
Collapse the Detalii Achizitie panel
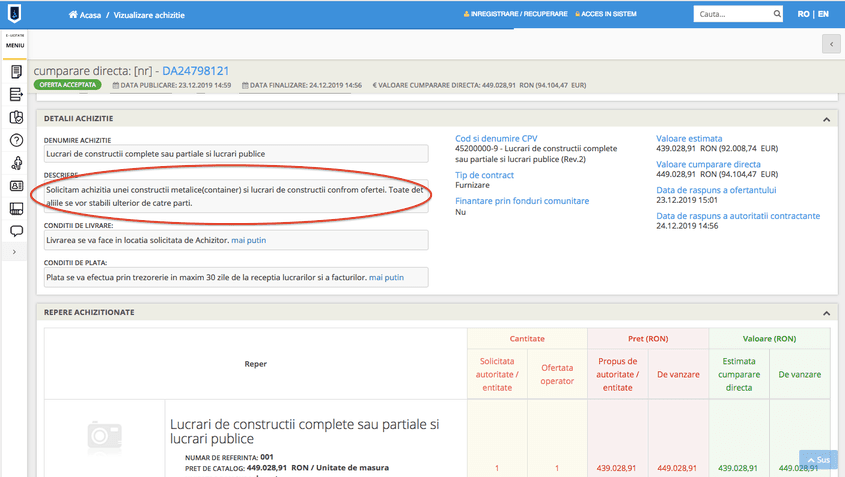click(x=827, y=119)
